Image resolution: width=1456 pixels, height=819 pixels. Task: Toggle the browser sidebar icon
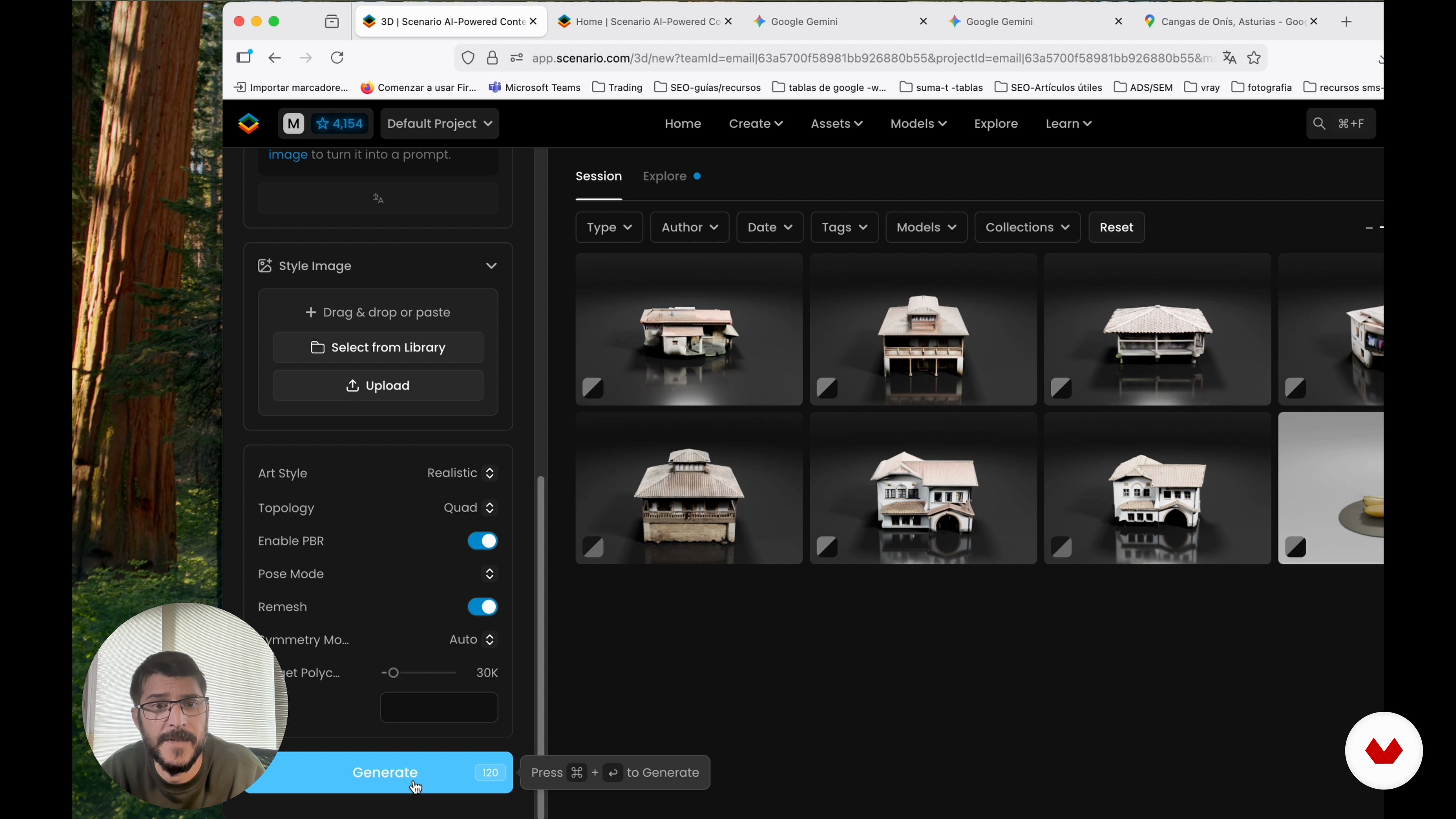pos(244,57)
